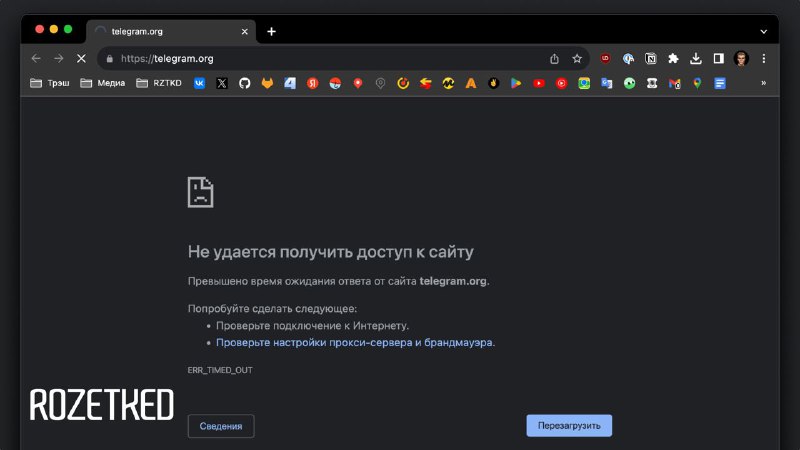Open the YouTube bookmark
This screenshot has width=800, height=450.
click(539, 83)
